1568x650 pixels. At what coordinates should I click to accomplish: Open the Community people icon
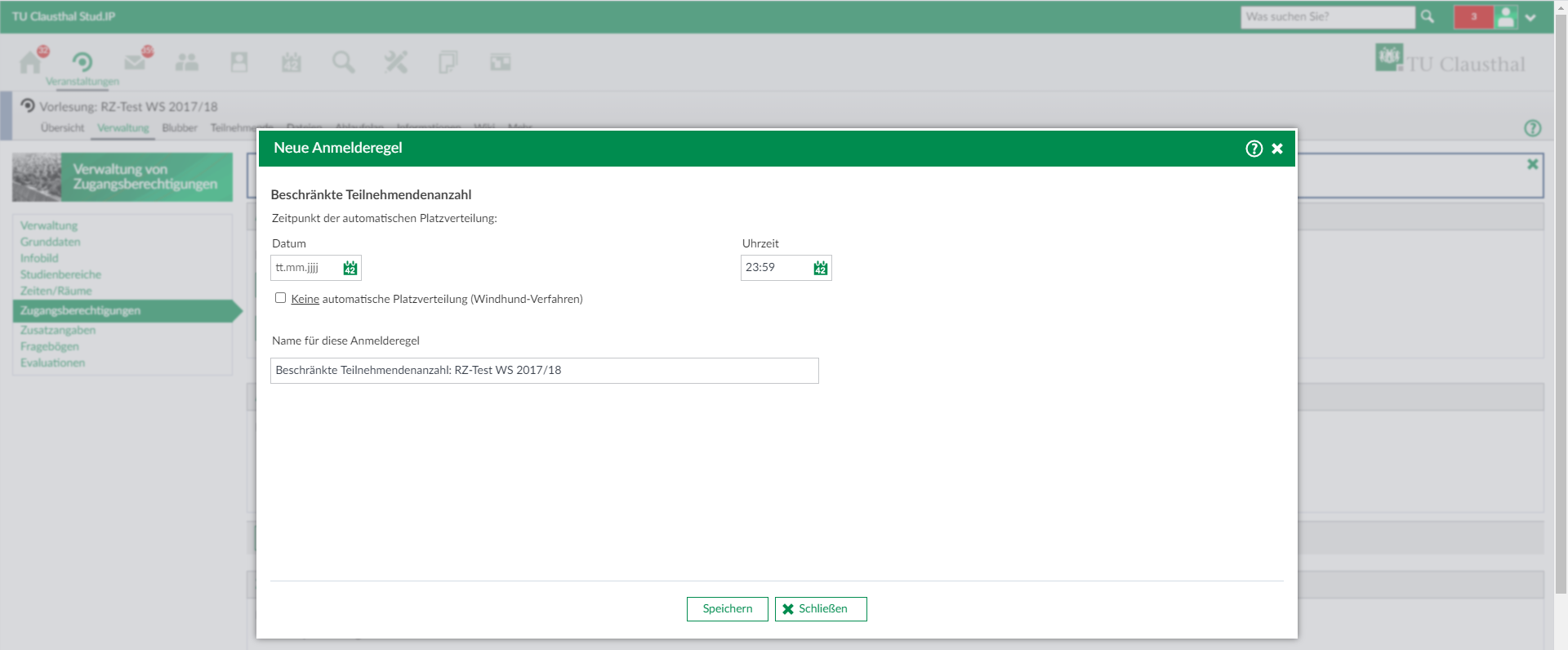[x=187, y=62]
